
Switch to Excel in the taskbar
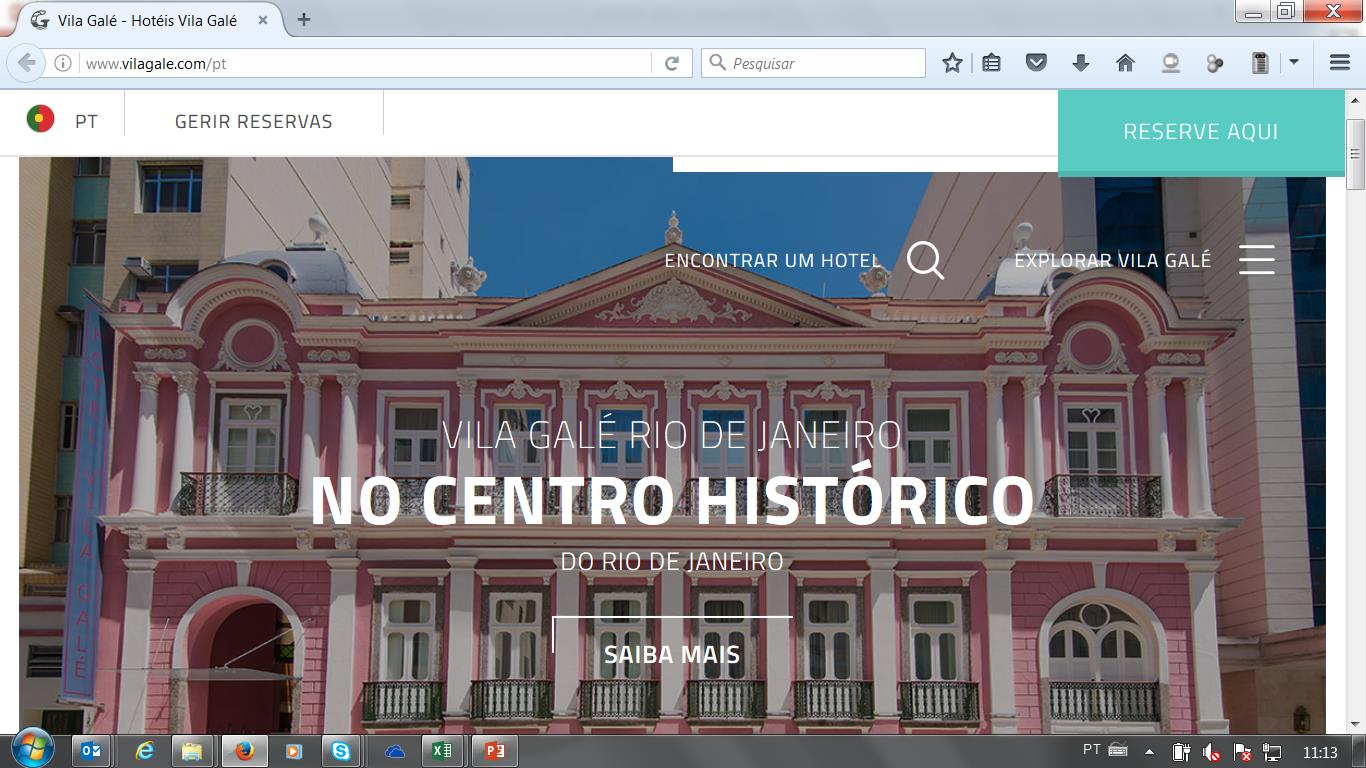[x=441, y=751]
